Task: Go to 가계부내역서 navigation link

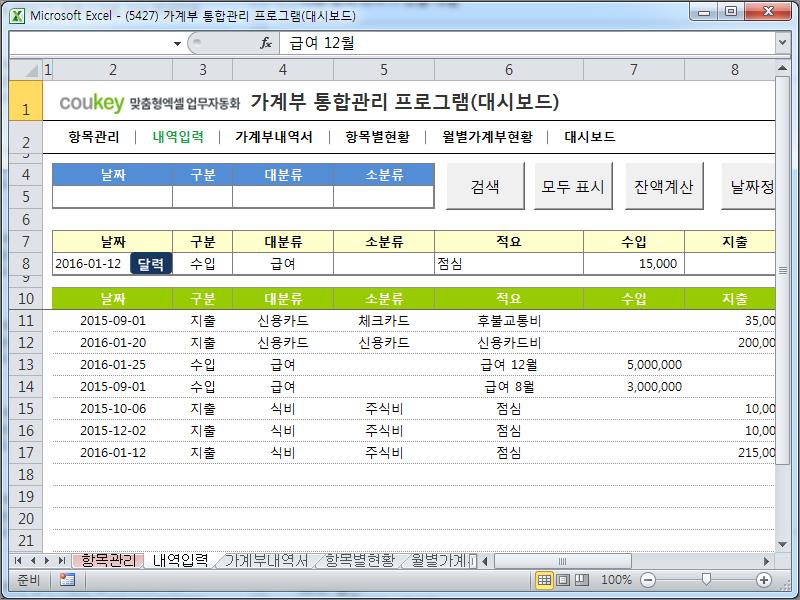Action: pyautogui.click(x=273, y=137)
